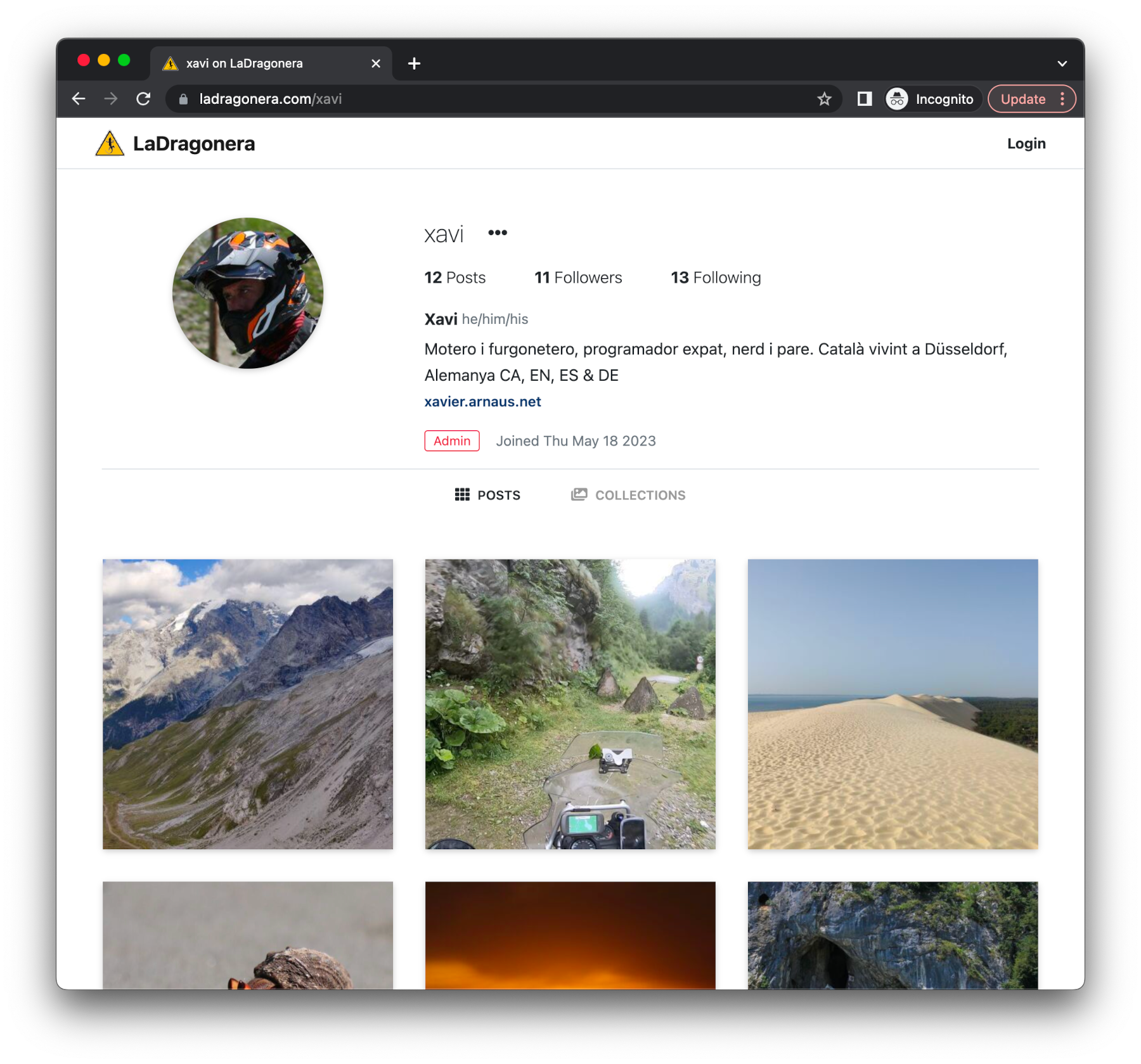The width and height of the screenshot is (1141, 1064).
Task: Select the POSTS tab
Action: click(487, 495)
